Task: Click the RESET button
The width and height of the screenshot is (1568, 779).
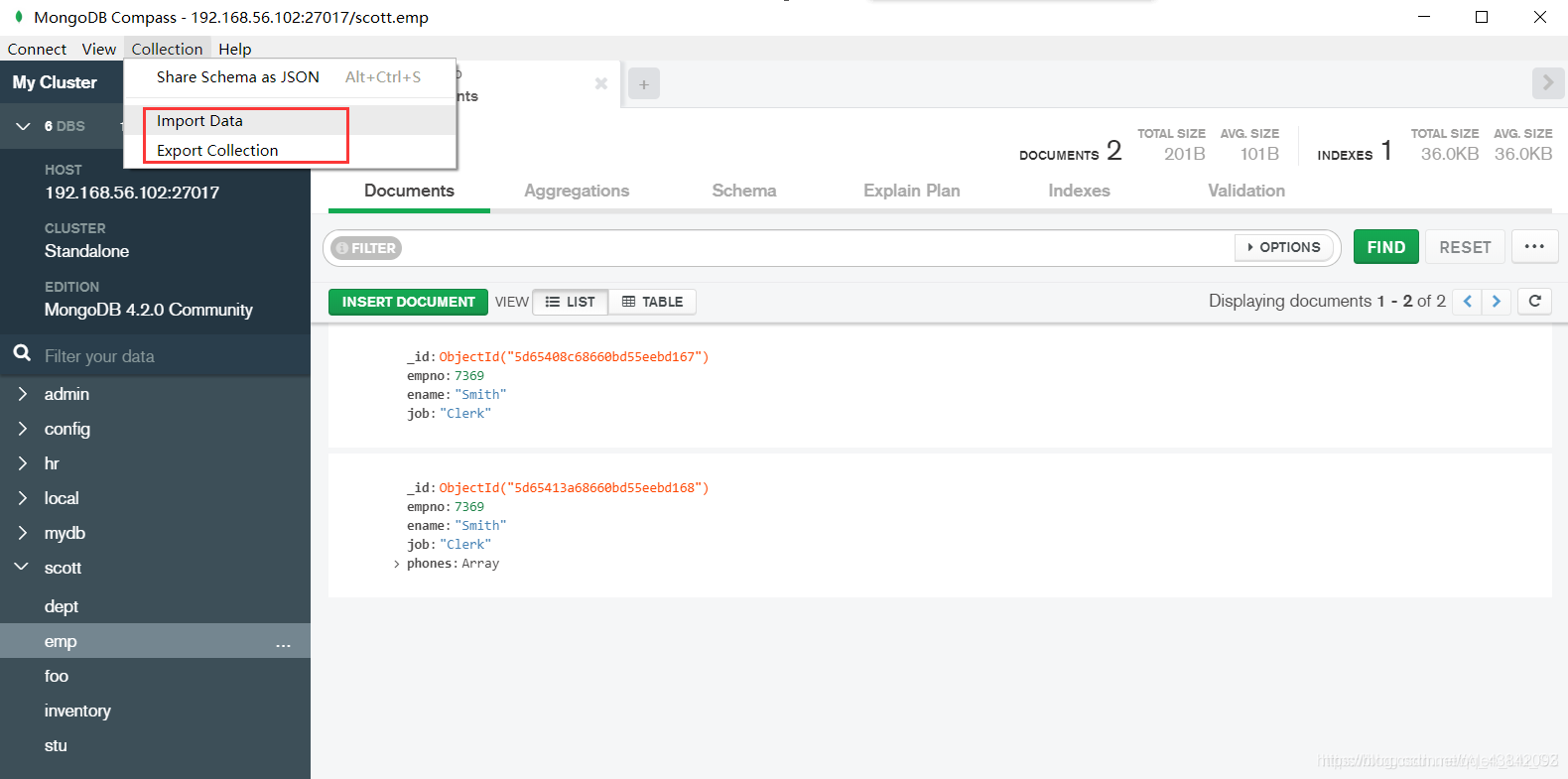Action: pyautogui.click(x=1465, y=247)
